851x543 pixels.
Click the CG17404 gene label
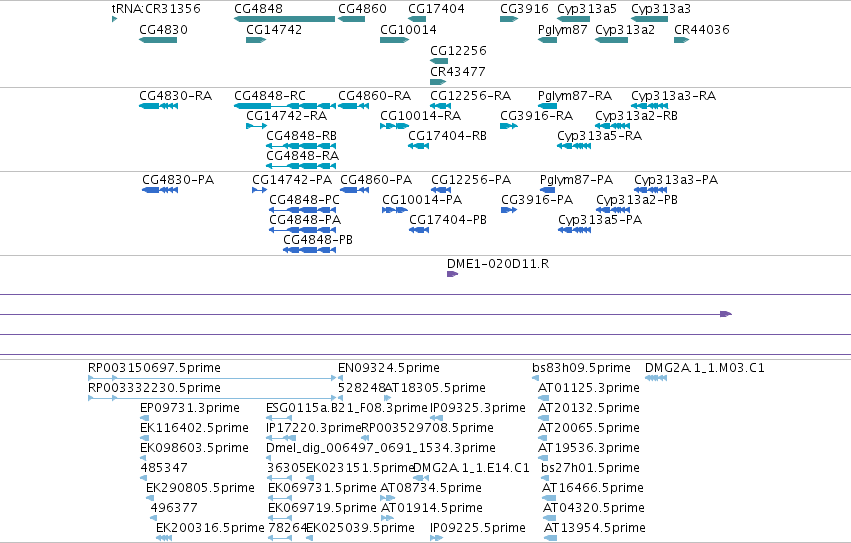pos(436,9)
